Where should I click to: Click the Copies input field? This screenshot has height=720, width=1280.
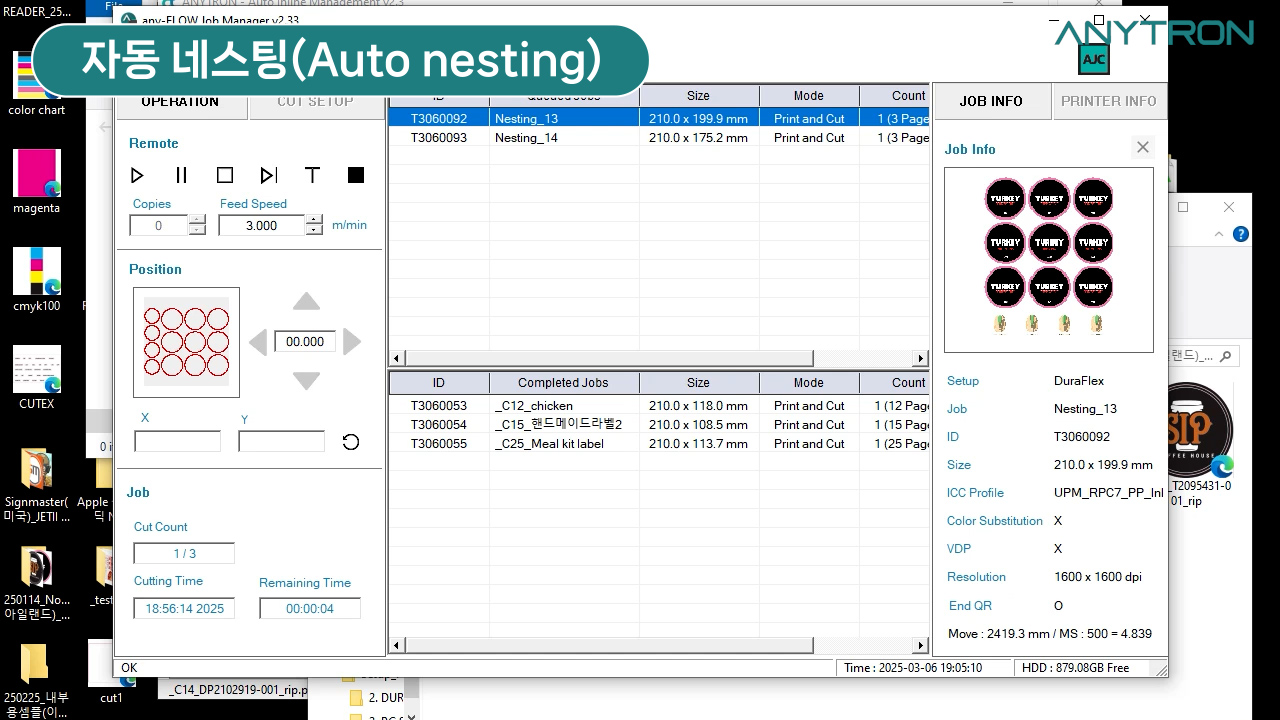(x=159, y=226)
